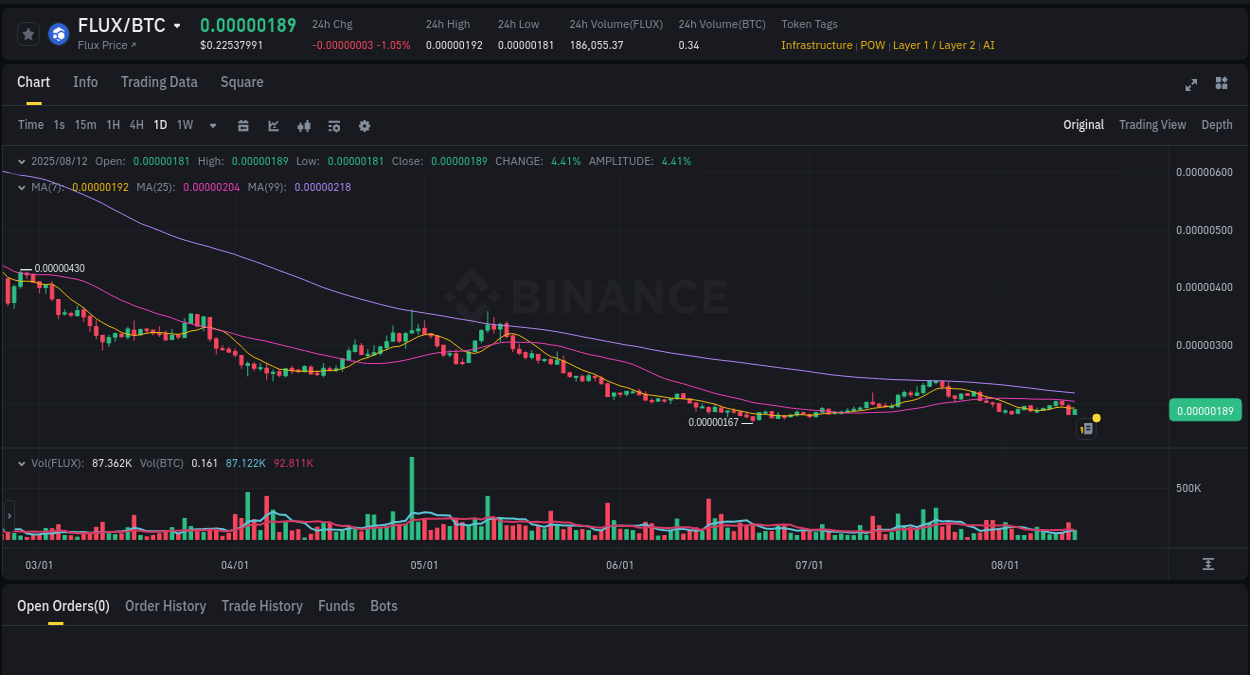This screenshot has width=1250, height=675.
Task: Select the Time interval option
Action: coord(31,125)
